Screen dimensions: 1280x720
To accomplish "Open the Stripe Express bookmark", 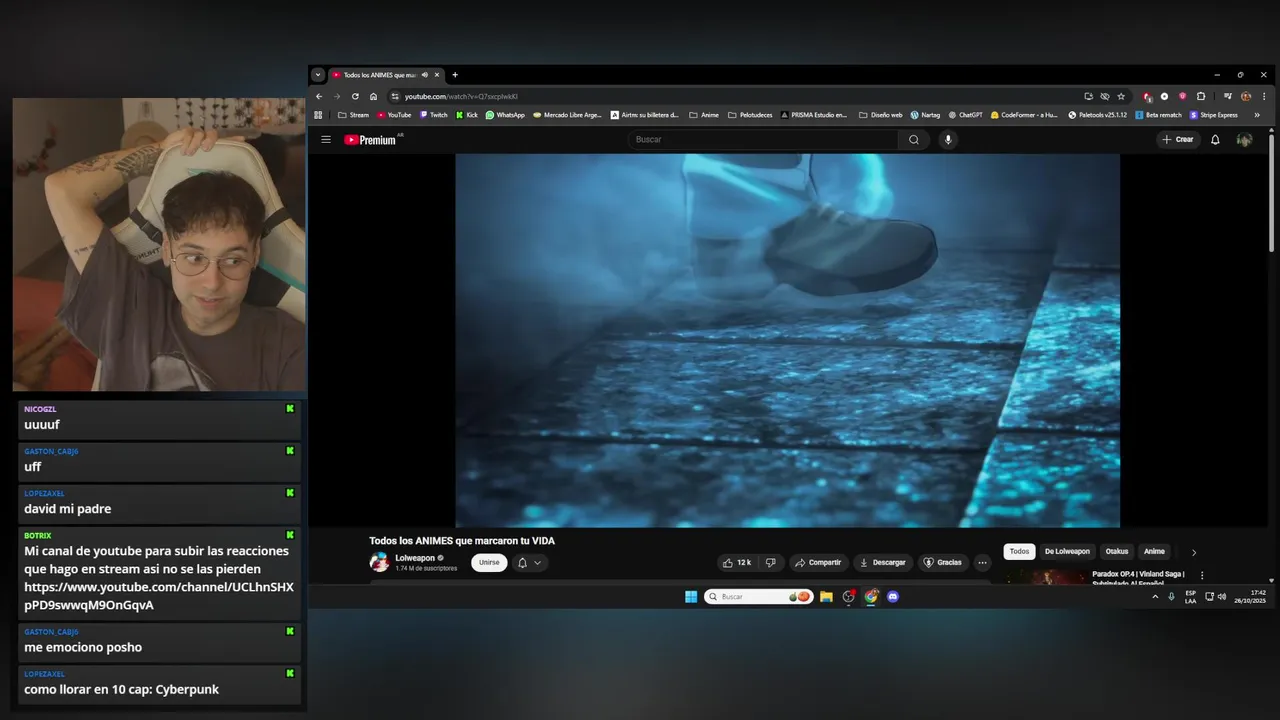I will point(1214,115).
